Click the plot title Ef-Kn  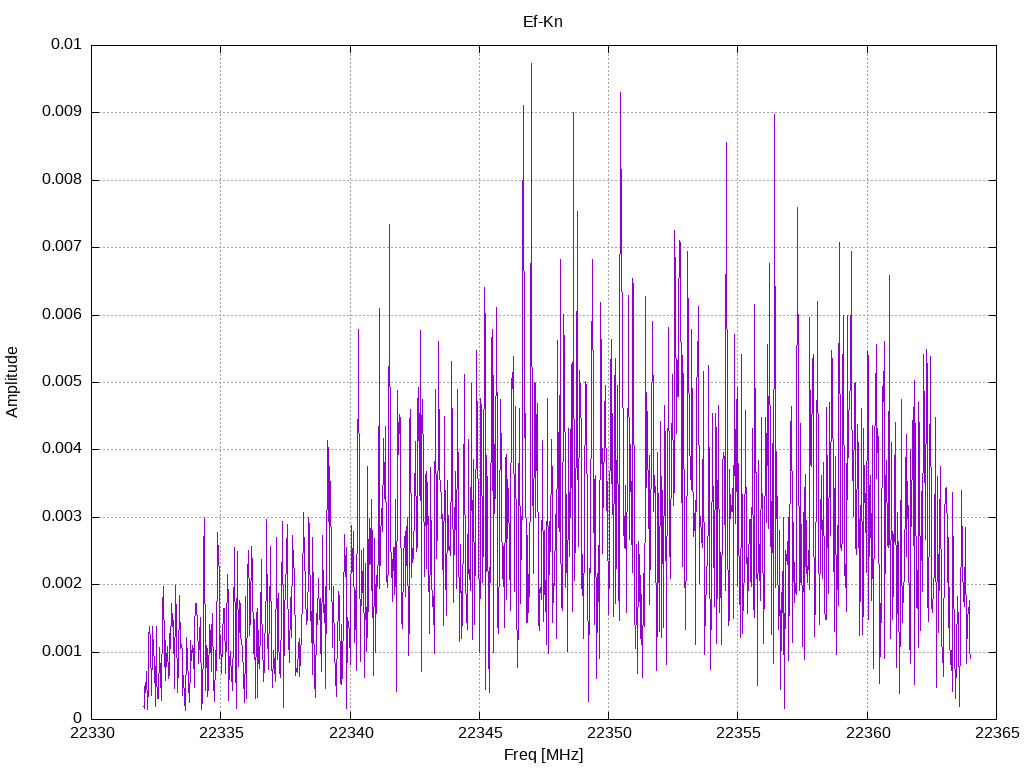543,22
